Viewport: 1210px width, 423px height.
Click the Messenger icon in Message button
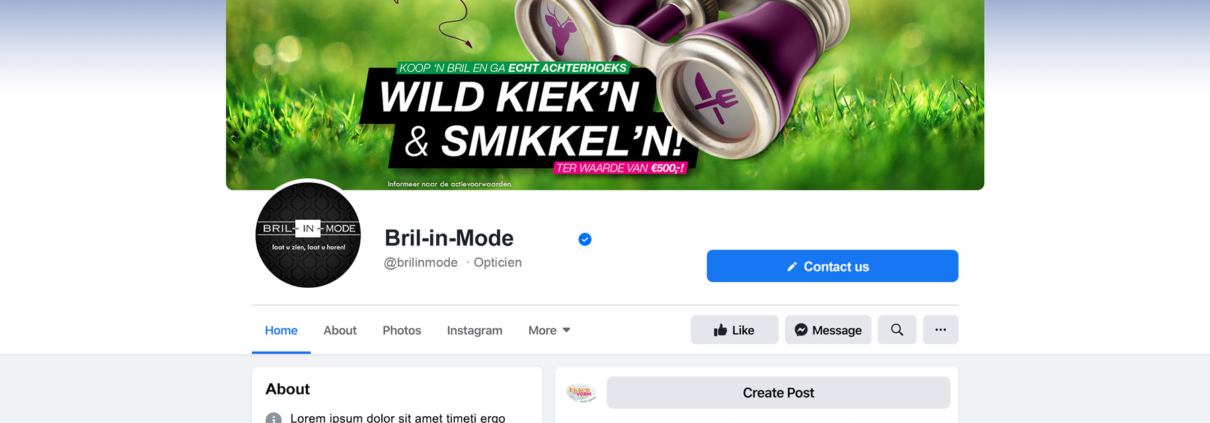pos(801,330)
